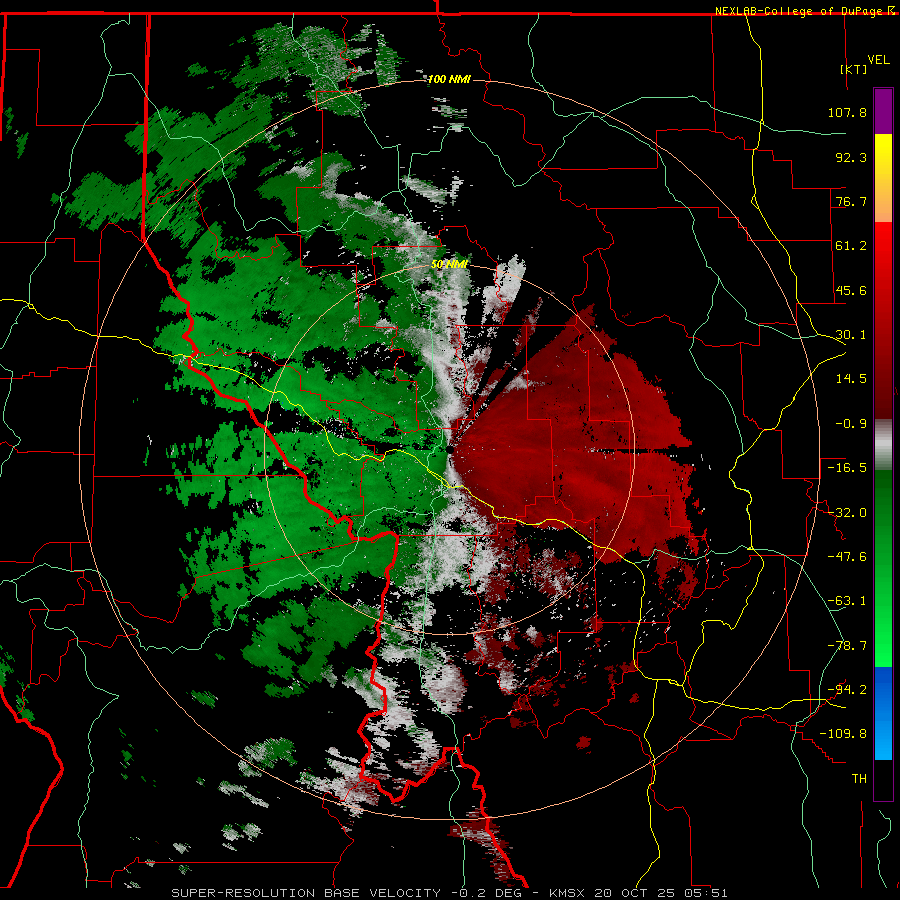Click the -78.7 velocity scale value
Viewport: 900px width, 900px height.
pyautogui.click(x=847, y=646)
